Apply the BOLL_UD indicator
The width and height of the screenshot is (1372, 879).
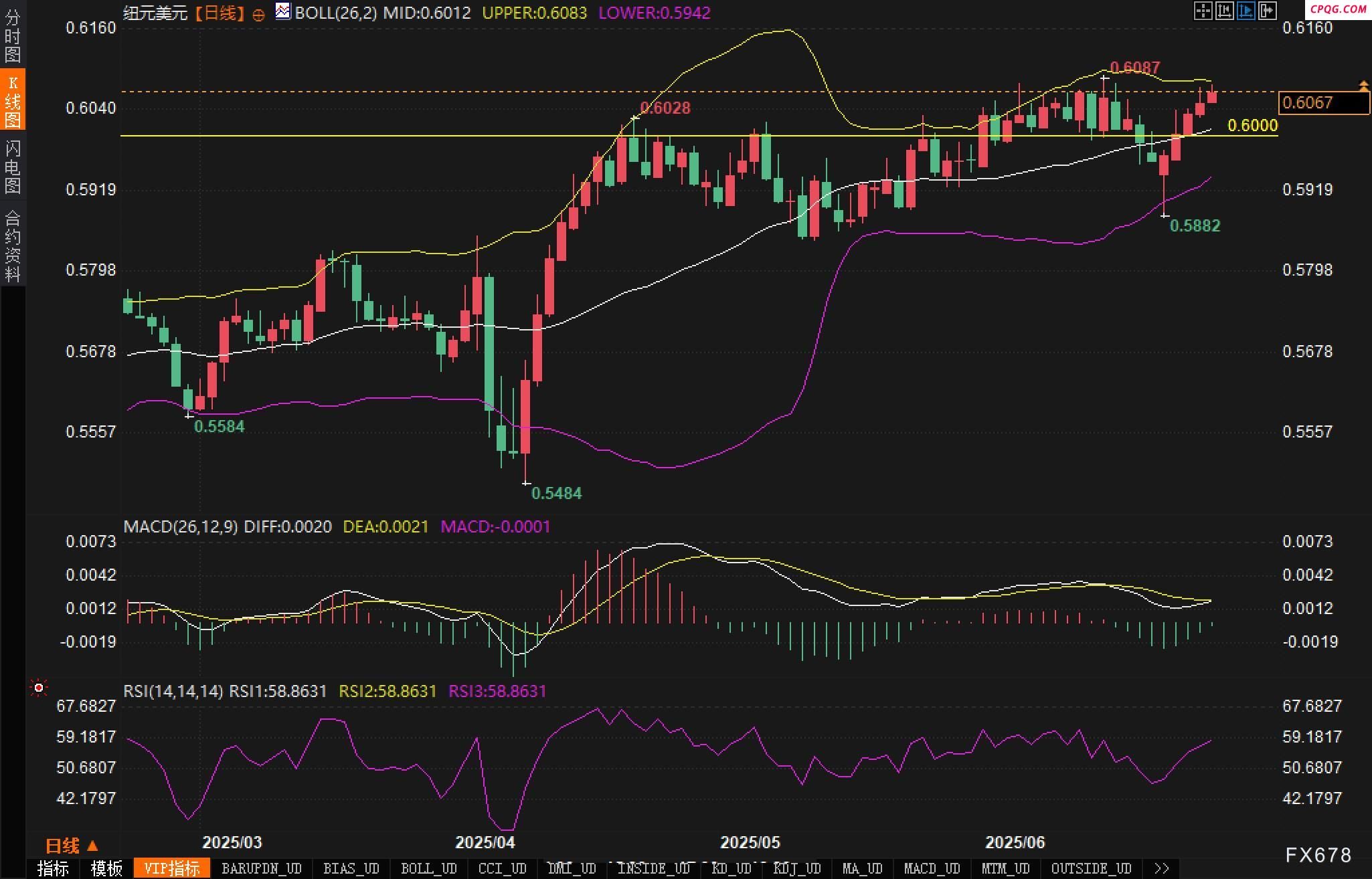click(428, 868)
